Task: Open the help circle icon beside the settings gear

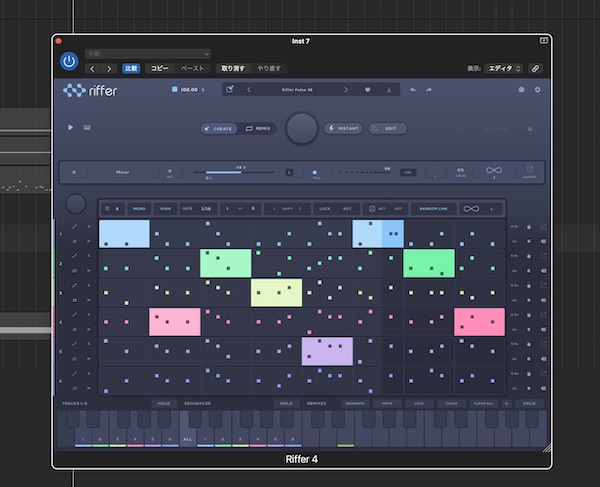Action: click(x=522, y=90)
